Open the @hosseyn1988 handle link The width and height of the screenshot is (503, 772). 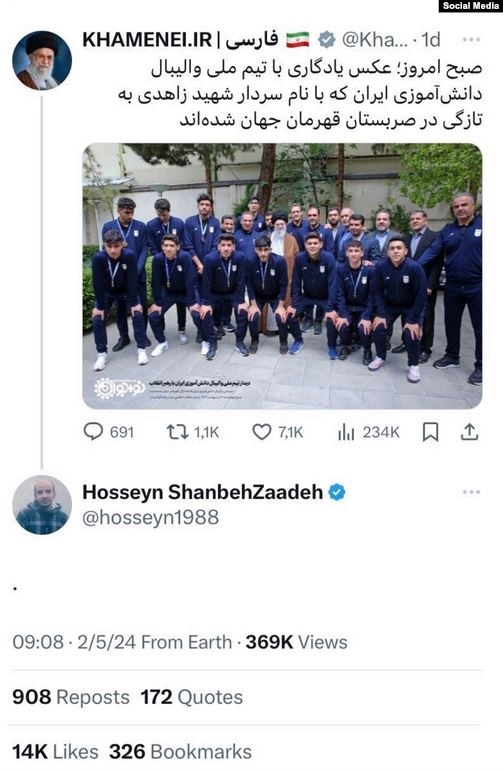tap(151, 517)
